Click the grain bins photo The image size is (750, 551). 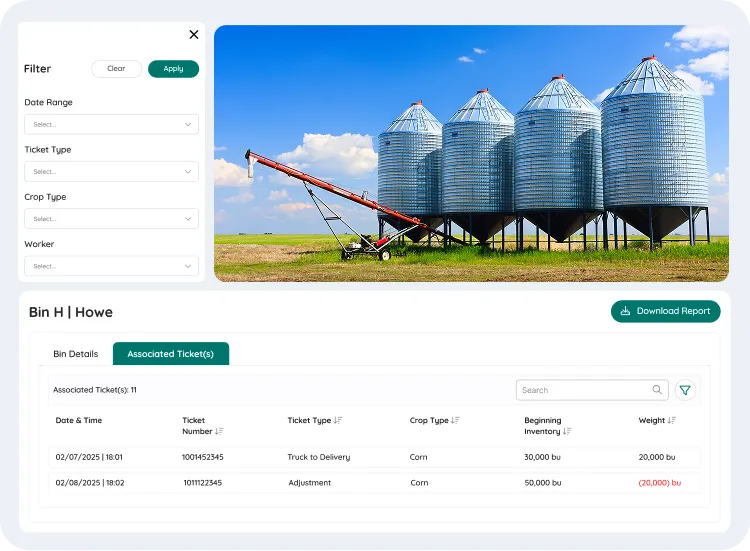click(471, 154)
